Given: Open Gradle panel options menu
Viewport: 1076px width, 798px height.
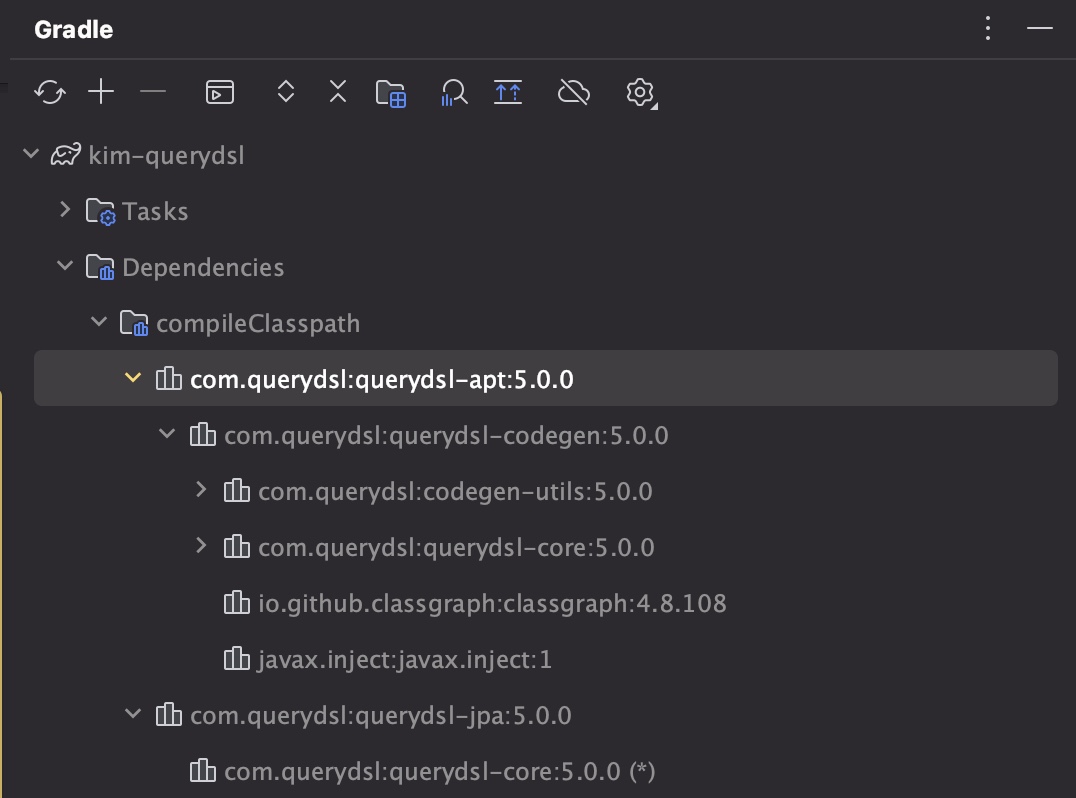Looking at the screenshot, I should pos(987,29).
